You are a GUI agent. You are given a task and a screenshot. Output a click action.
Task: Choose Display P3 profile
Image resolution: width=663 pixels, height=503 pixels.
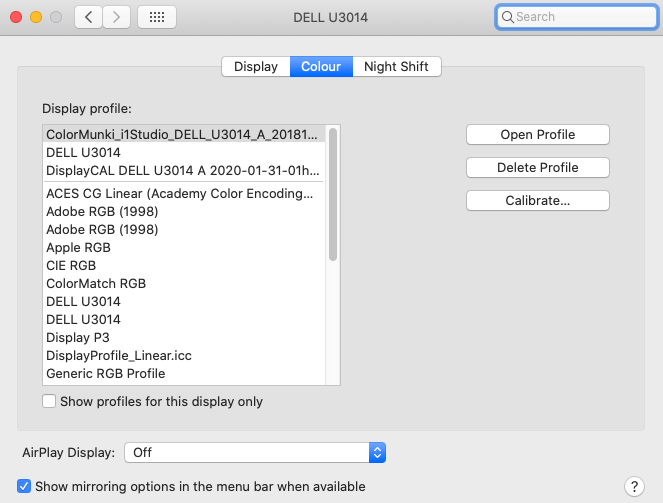pyautogui.click(x=184, y=337)
